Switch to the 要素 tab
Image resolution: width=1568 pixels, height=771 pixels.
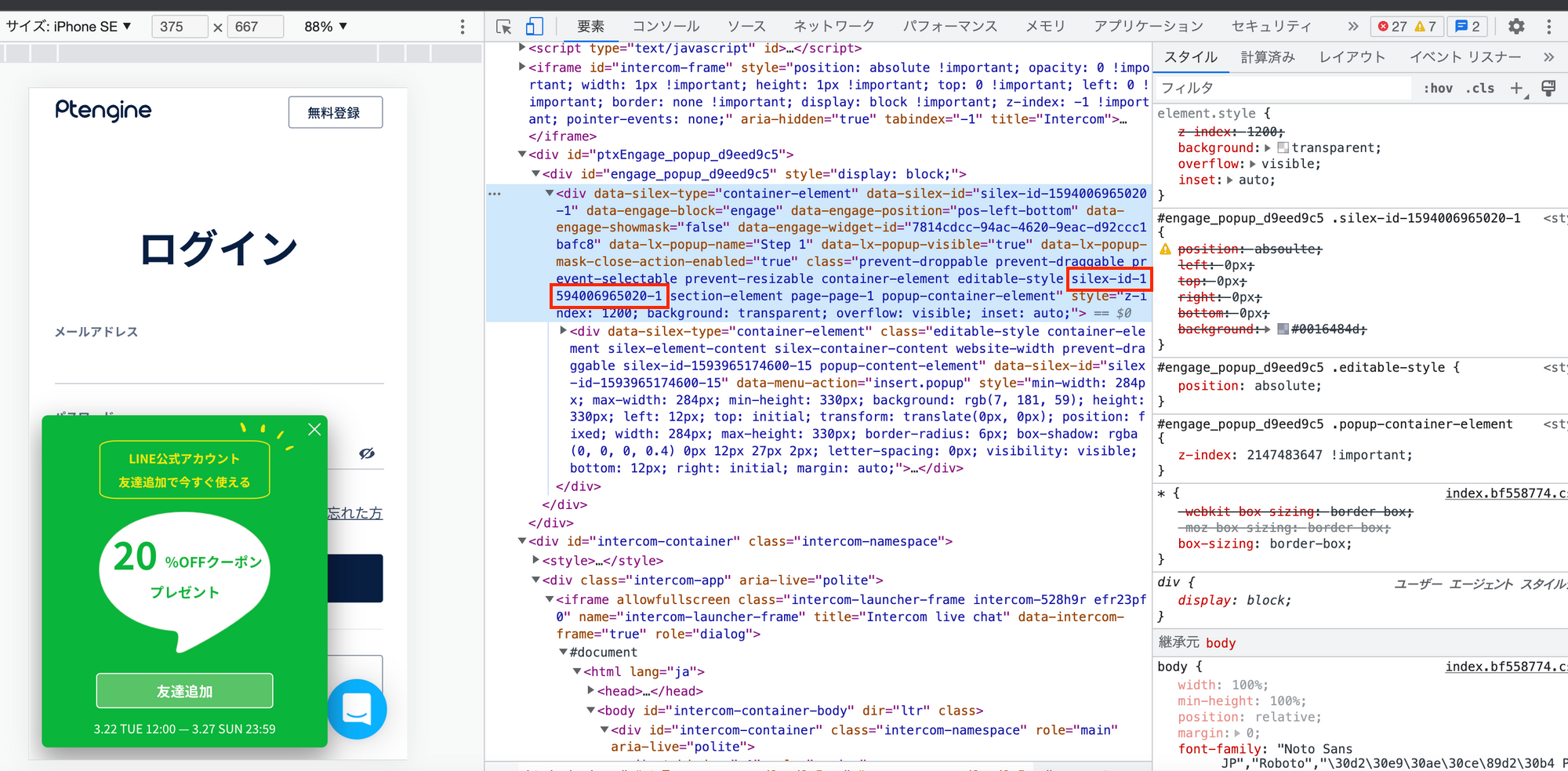590,27
